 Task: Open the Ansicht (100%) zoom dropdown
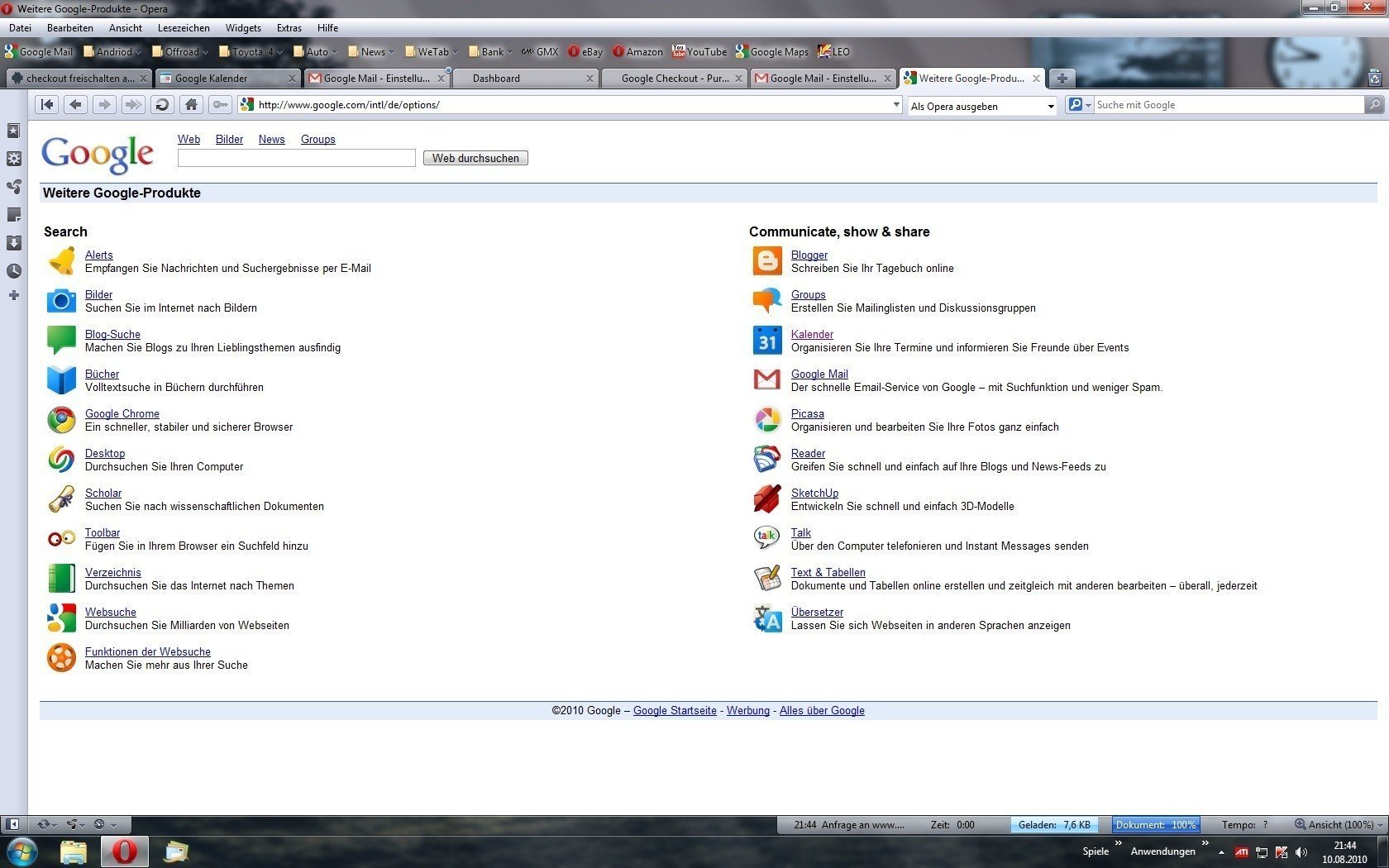point(1339,824)
